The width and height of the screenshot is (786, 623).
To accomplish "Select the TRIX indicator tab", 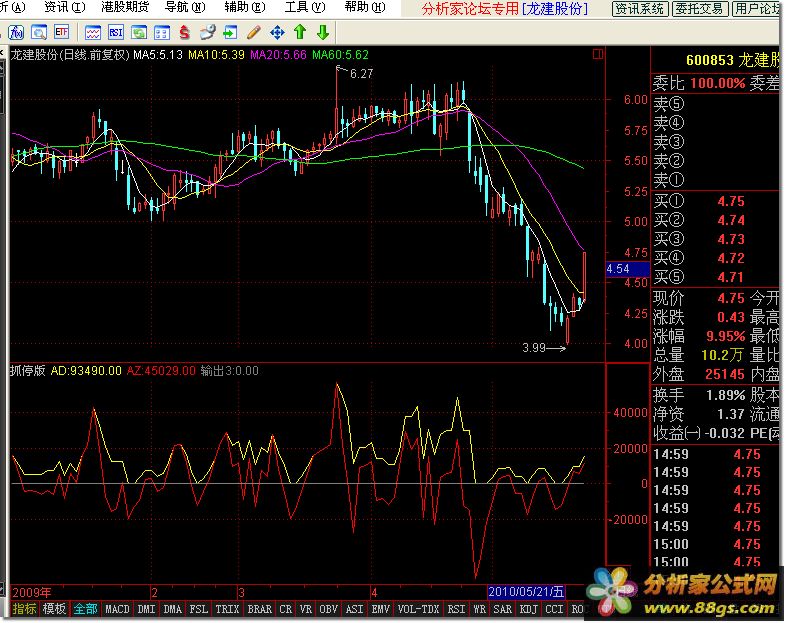I will point(227,609).
